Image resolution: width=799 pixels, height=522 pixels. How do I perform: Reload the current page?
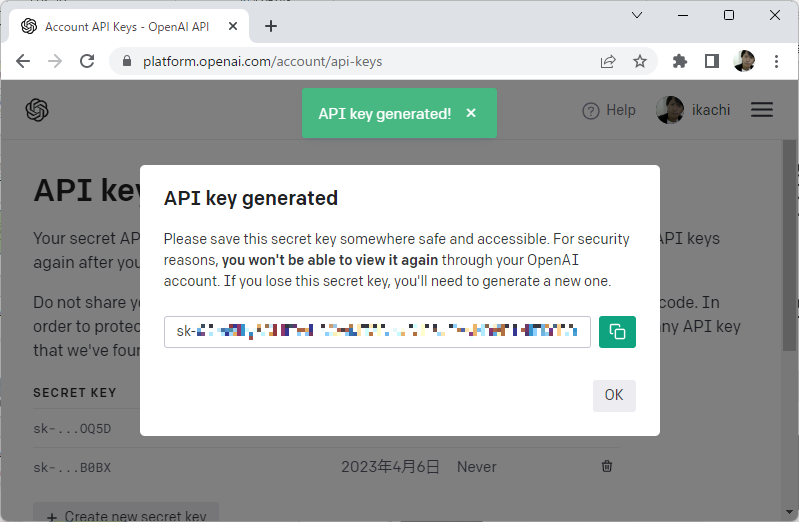click(87, 61)
